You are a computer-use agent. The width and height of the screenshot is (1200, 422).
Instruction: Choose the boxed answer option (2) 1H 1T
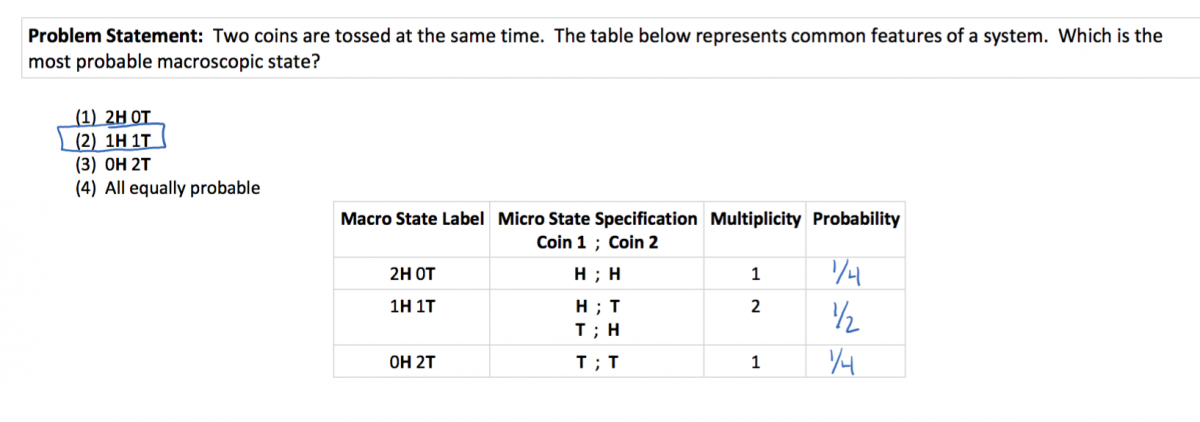point(112,140)
